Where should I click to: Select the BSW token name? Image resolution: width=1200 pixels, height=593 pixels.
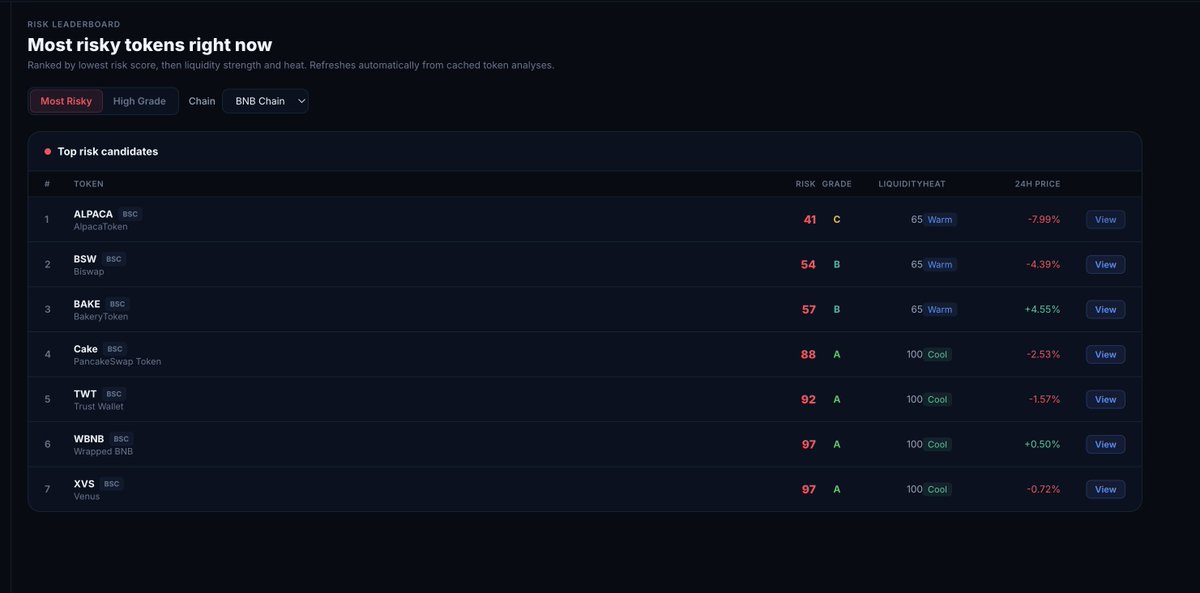coord(85,259)
